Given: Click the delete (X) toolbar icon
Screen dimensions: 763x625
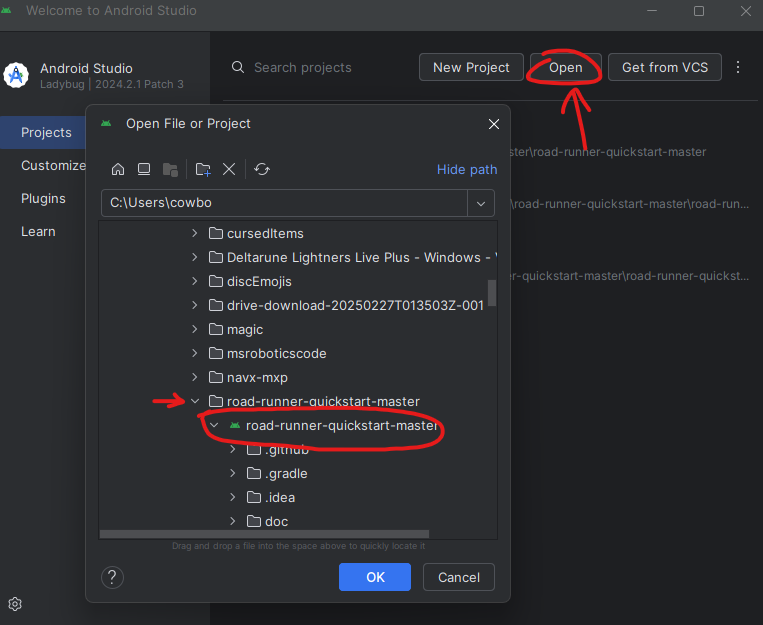Looking at the screenshot, I should coord(229,169).
